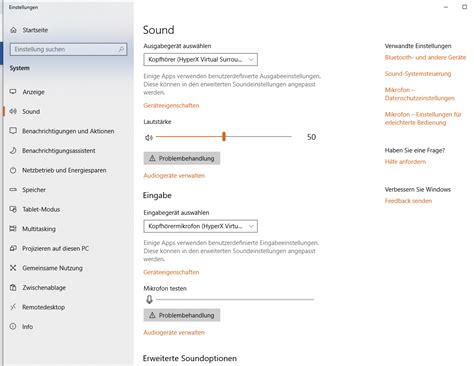Click the Einstellung suchen search field
The width and height of the screenshot is (474, 366).
pyautogui.click(x=68, y=49)
